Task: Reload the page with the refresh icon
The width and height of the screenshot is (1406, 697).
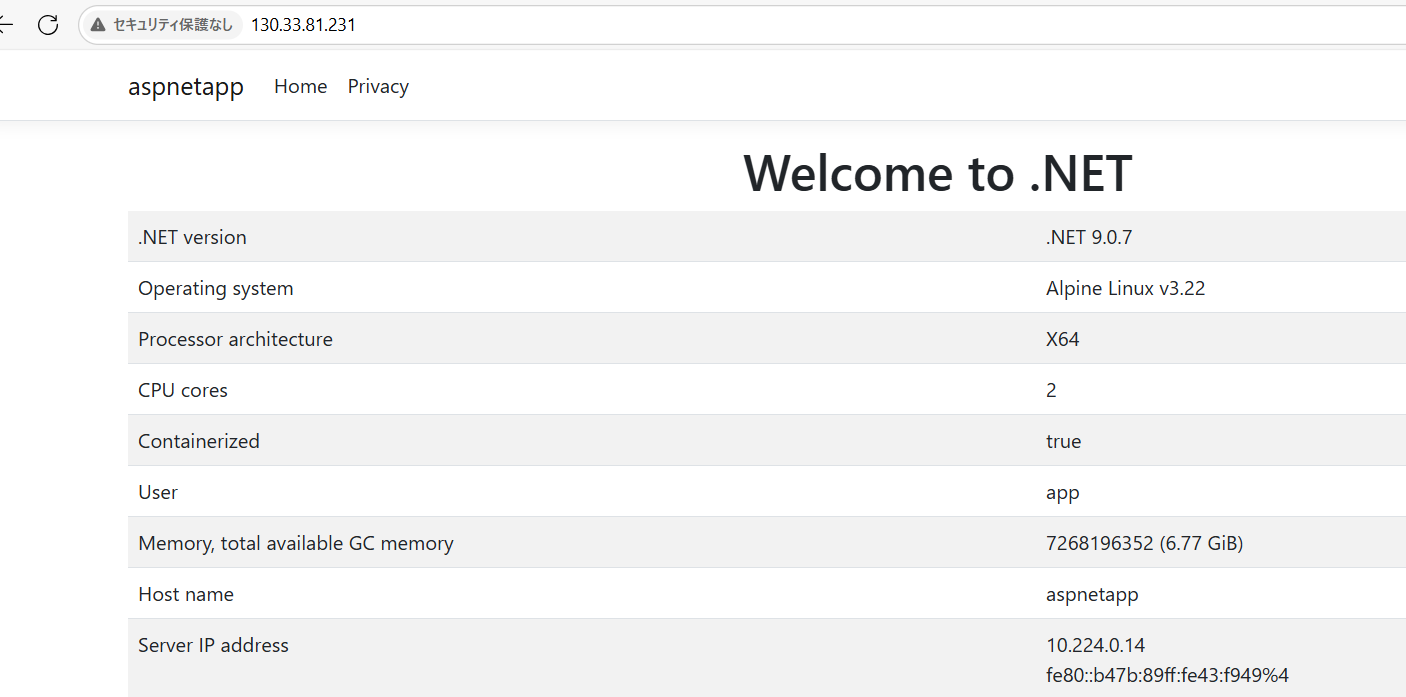Action: [48, 25]
